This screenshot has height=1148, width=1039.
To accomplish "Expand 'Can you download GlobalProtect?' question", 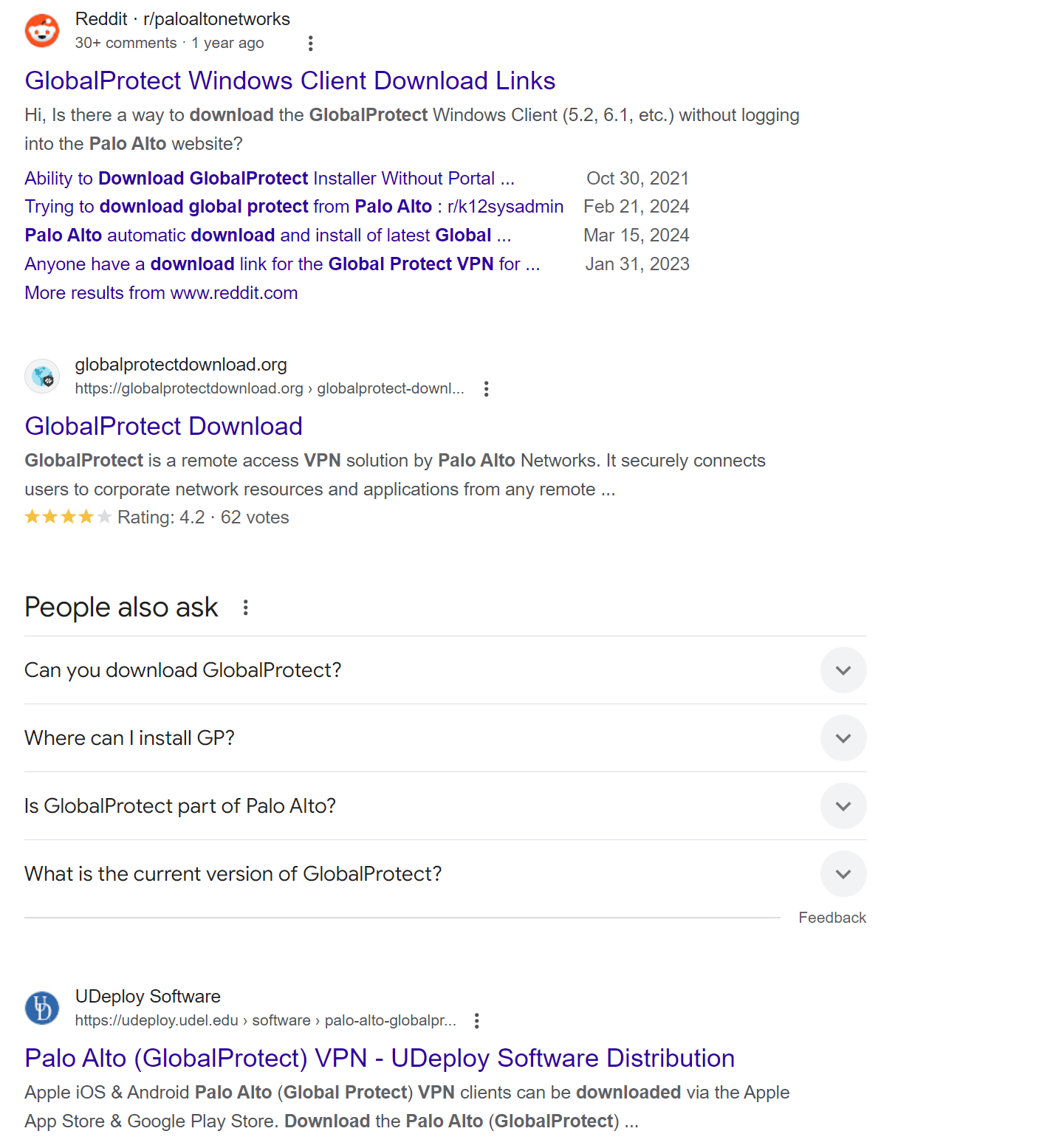I will (x=843, y=670).
